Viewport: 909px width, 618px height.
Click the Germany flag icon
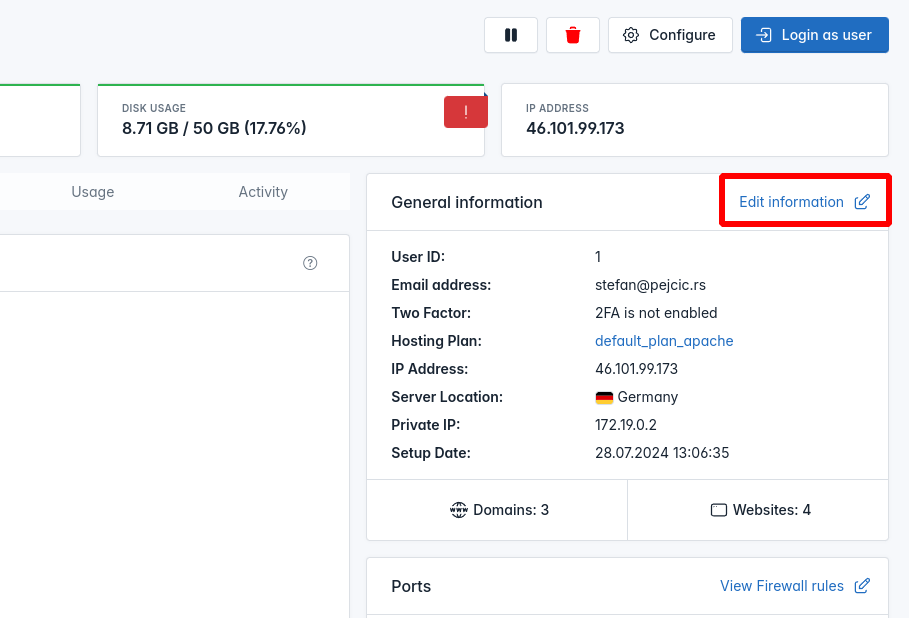point(604,397)
